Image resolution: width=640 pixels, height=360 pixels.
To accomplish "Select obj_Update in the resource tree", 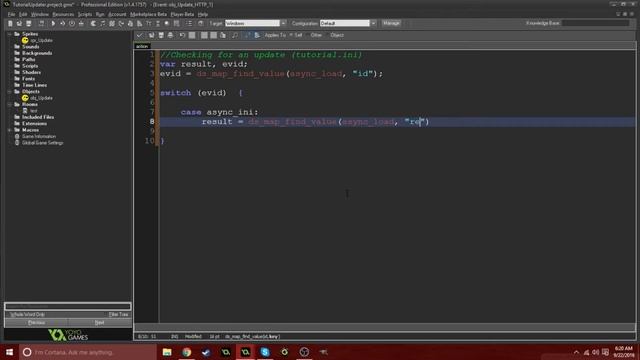I will pyautogui.click(x=41, y=98).
